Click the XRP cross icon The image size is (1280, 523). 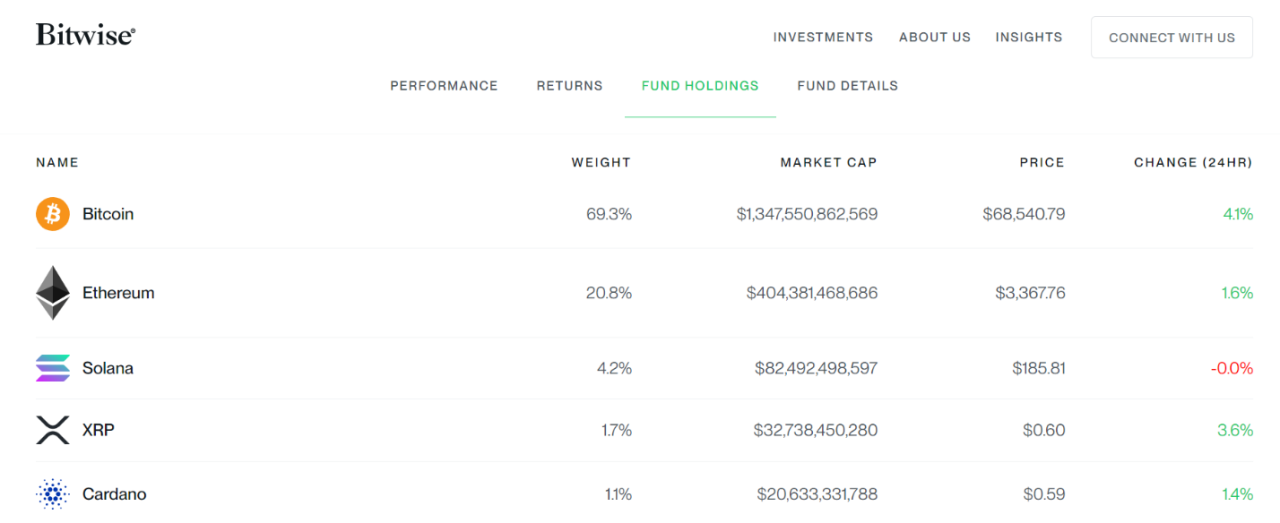[x=53, y=430]
